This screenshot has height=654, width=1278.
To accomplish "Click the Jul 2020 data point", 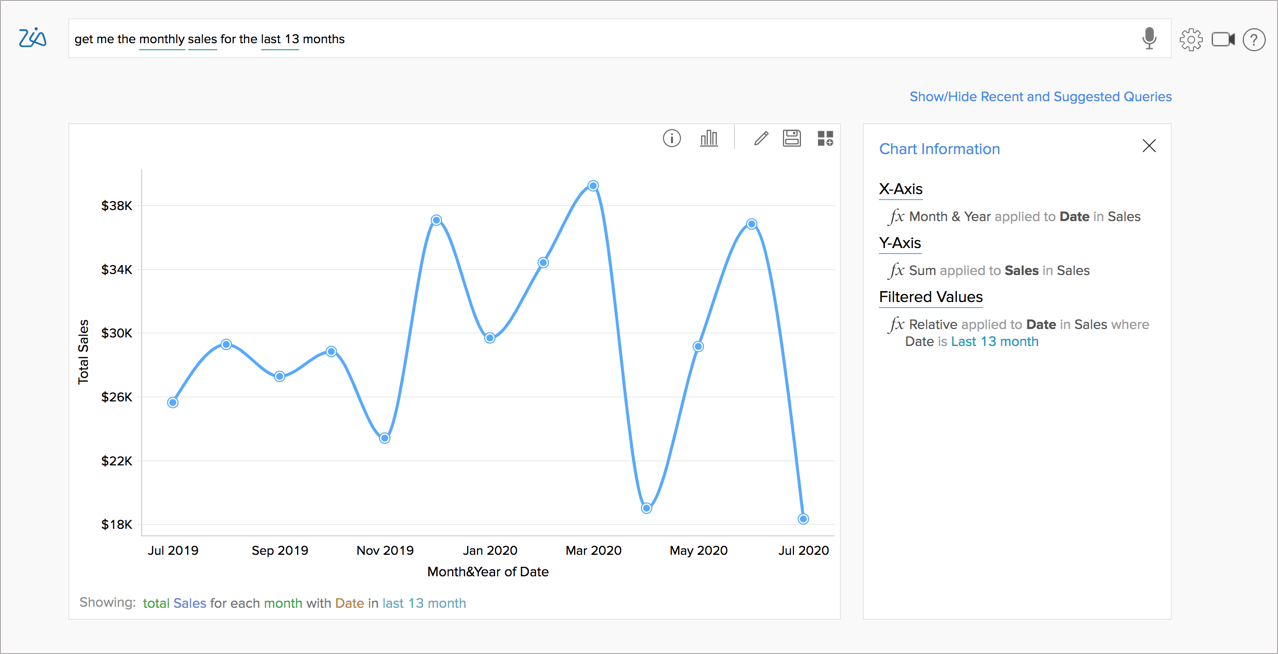I will [x=802, y=518].
